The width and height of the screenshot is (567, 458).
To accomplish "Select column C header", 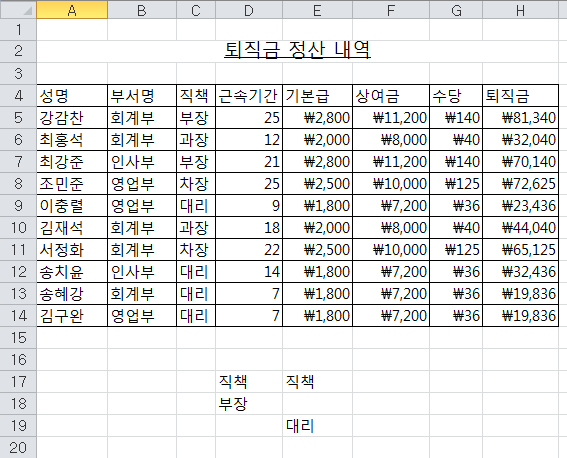I will point(196,10).
